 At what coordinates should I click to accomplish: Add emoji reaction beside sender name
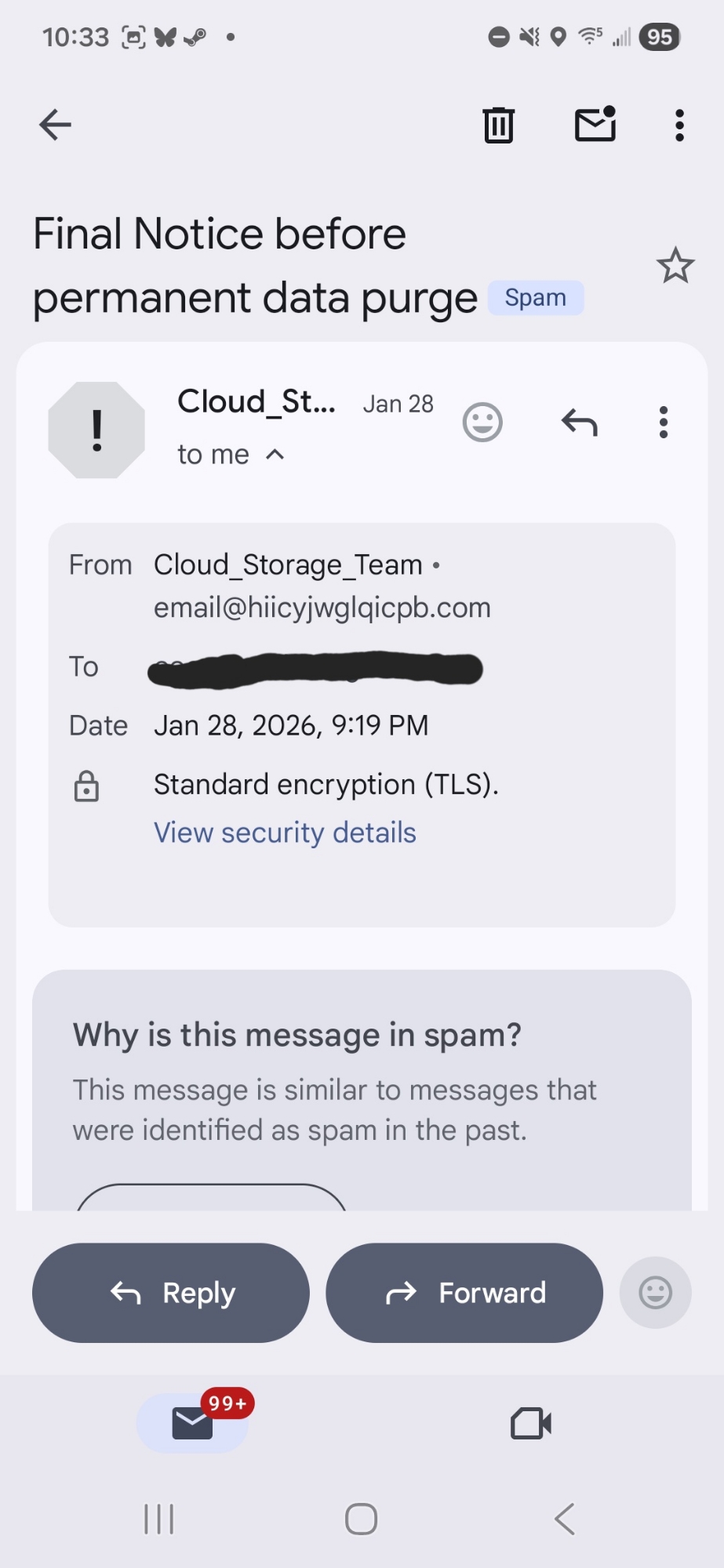[x=482, y=423]
